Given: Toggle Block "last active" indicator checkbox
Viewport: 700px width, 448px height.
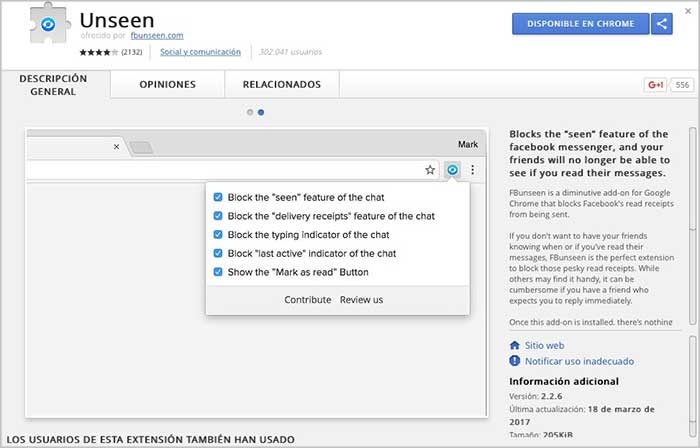Looking at the screenshot, I should point(218,253).
